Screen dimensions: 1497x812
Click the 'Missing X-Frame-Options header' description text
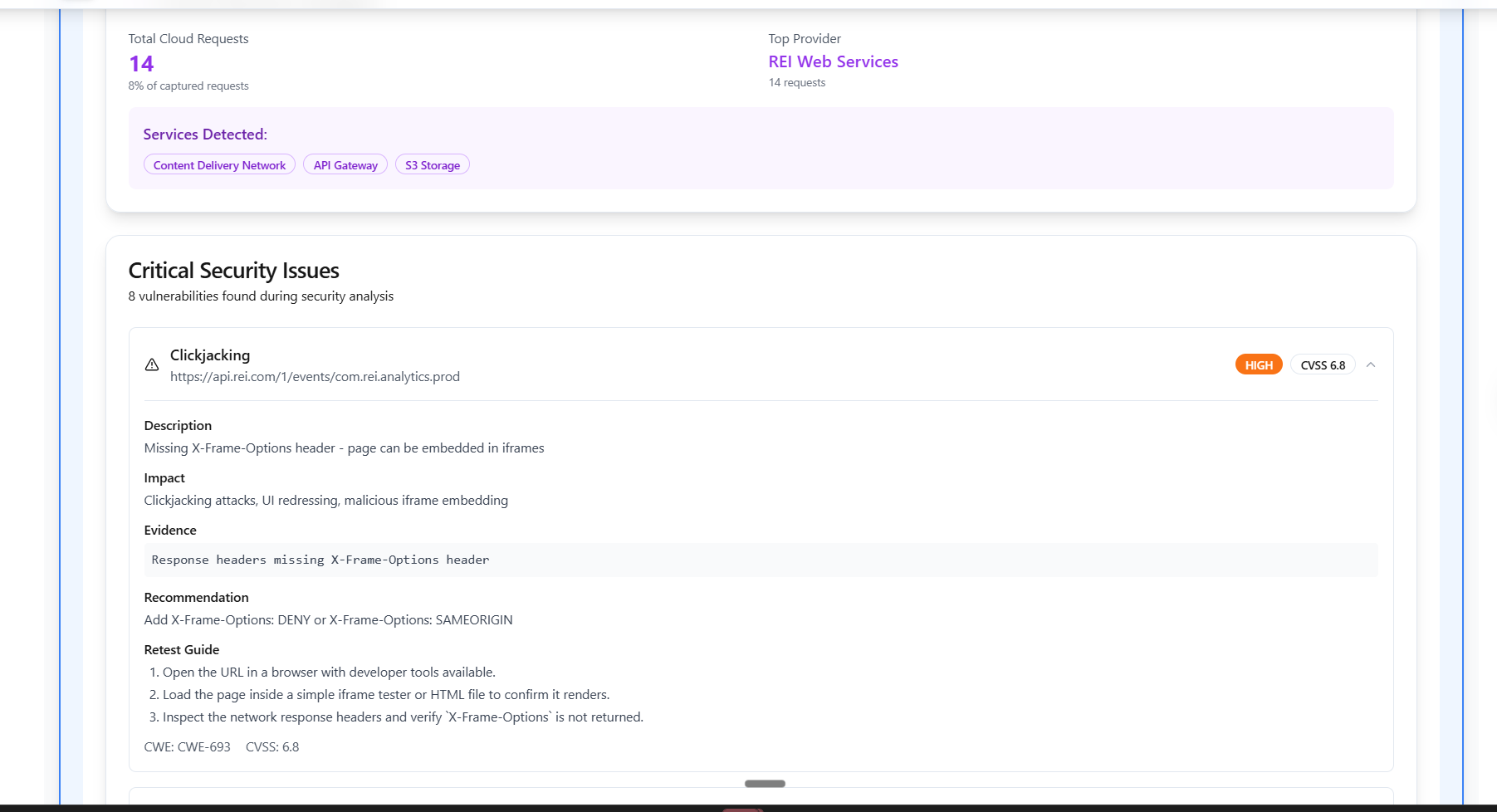click(x=345, y=448)
